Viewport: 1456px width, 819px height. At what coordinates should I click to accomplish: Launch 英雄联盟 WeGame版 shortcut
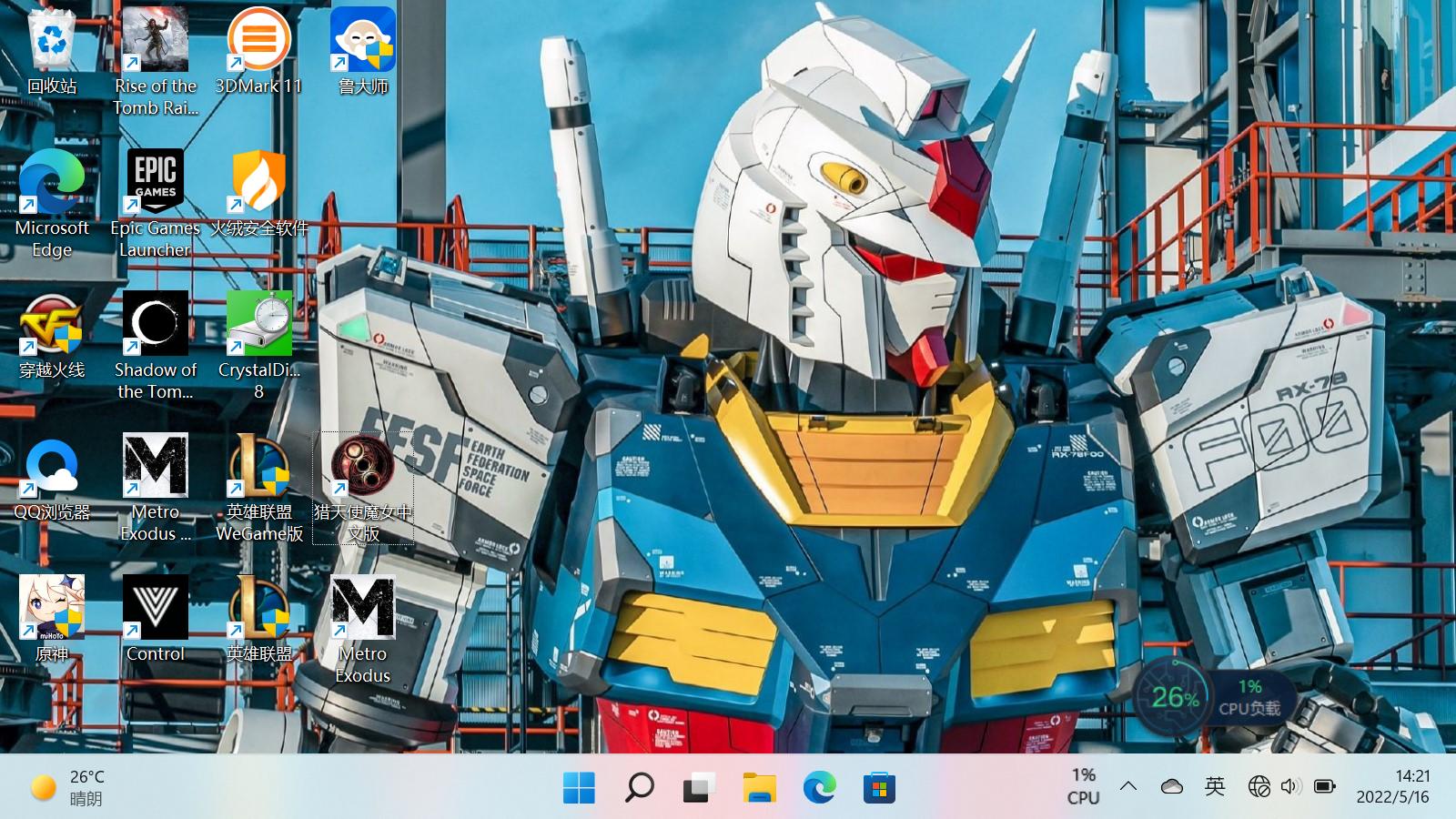coord(259,487)
